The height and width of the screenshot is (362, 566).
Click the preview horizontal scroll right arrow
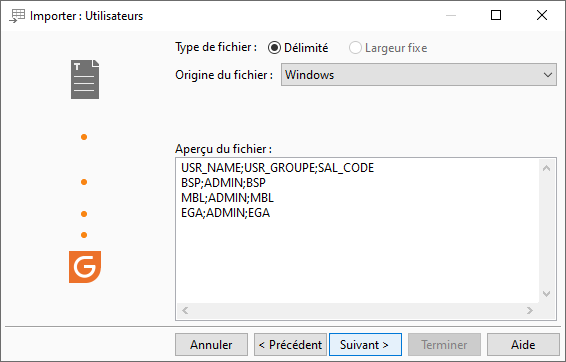530,310
